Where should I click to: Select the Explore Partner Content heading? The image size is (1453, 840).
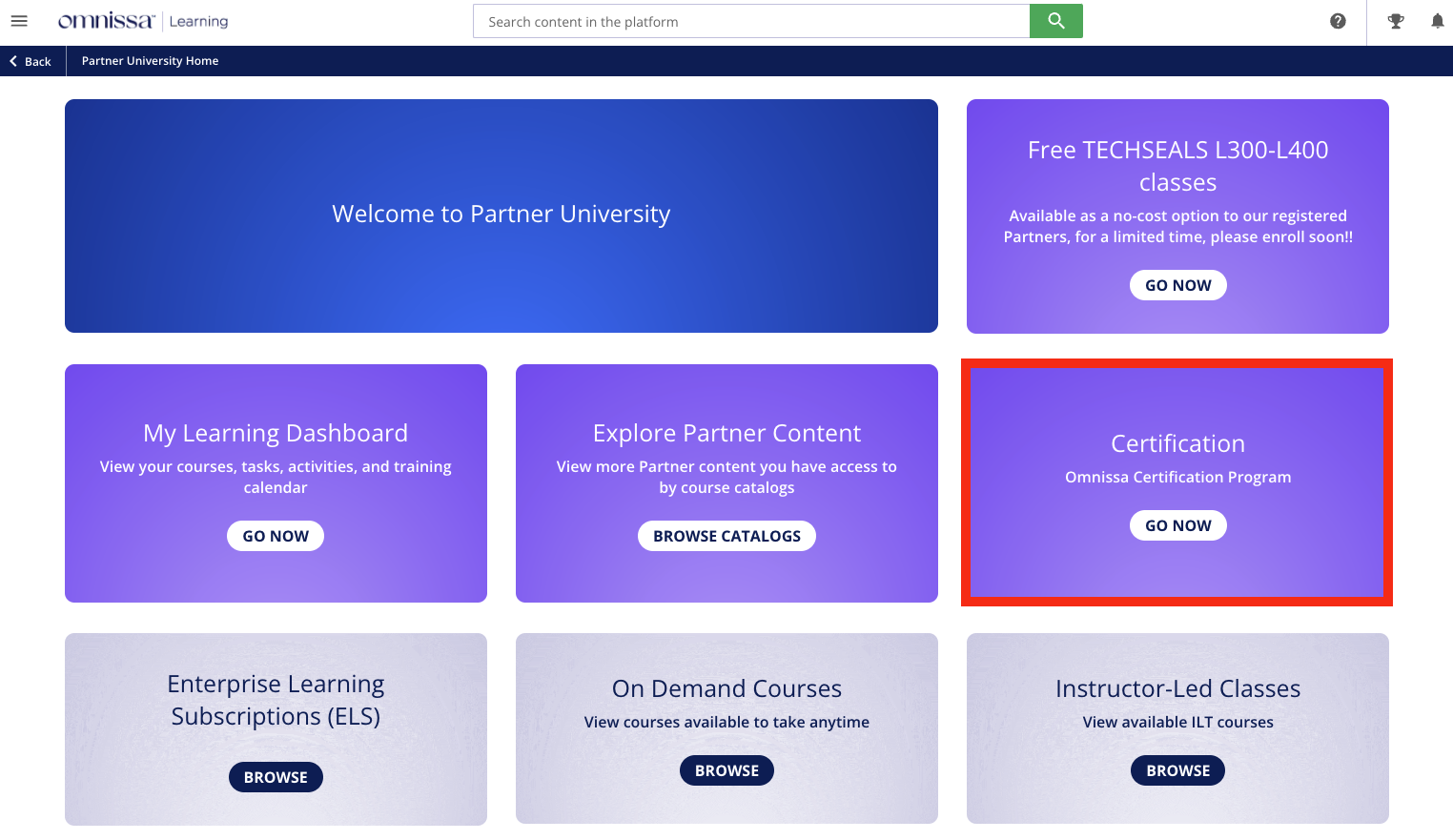726,433
